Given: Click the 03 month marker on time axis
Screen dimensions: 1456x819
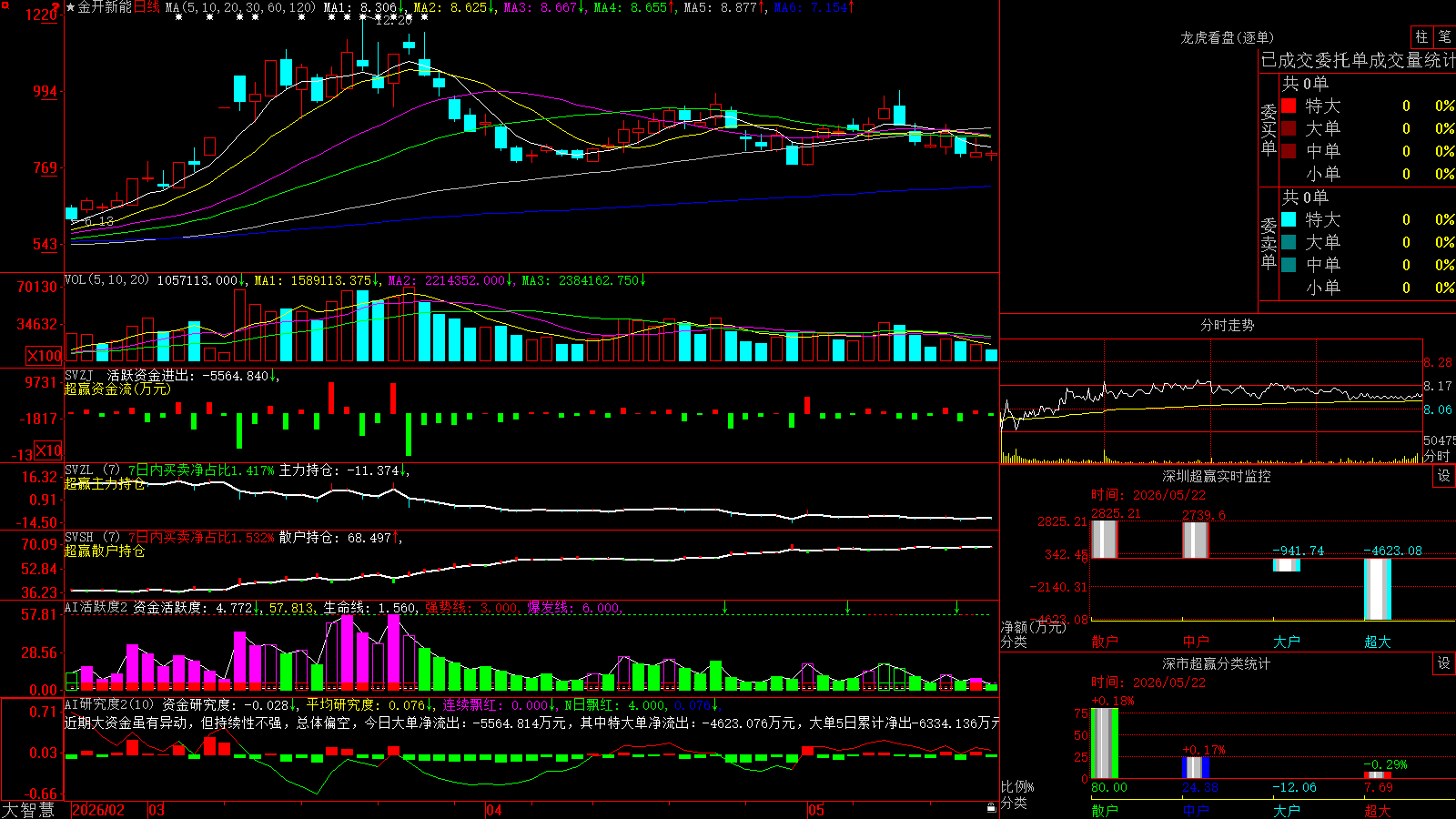Looking at the screenshot, I should pyautogui.click(x=157, y=810).
